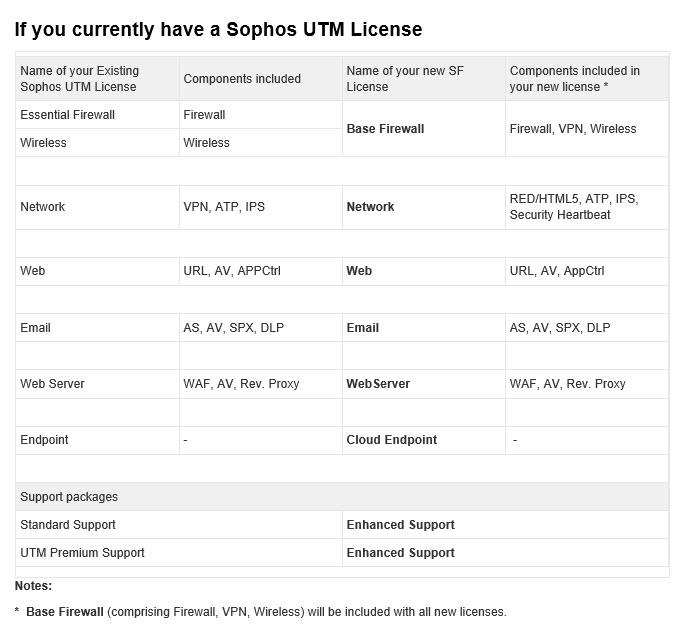Viewport: 685px width, 643px height.
Task: Select the 'URL, AV, APPCtrl' components cell
Action: (260, 271)
